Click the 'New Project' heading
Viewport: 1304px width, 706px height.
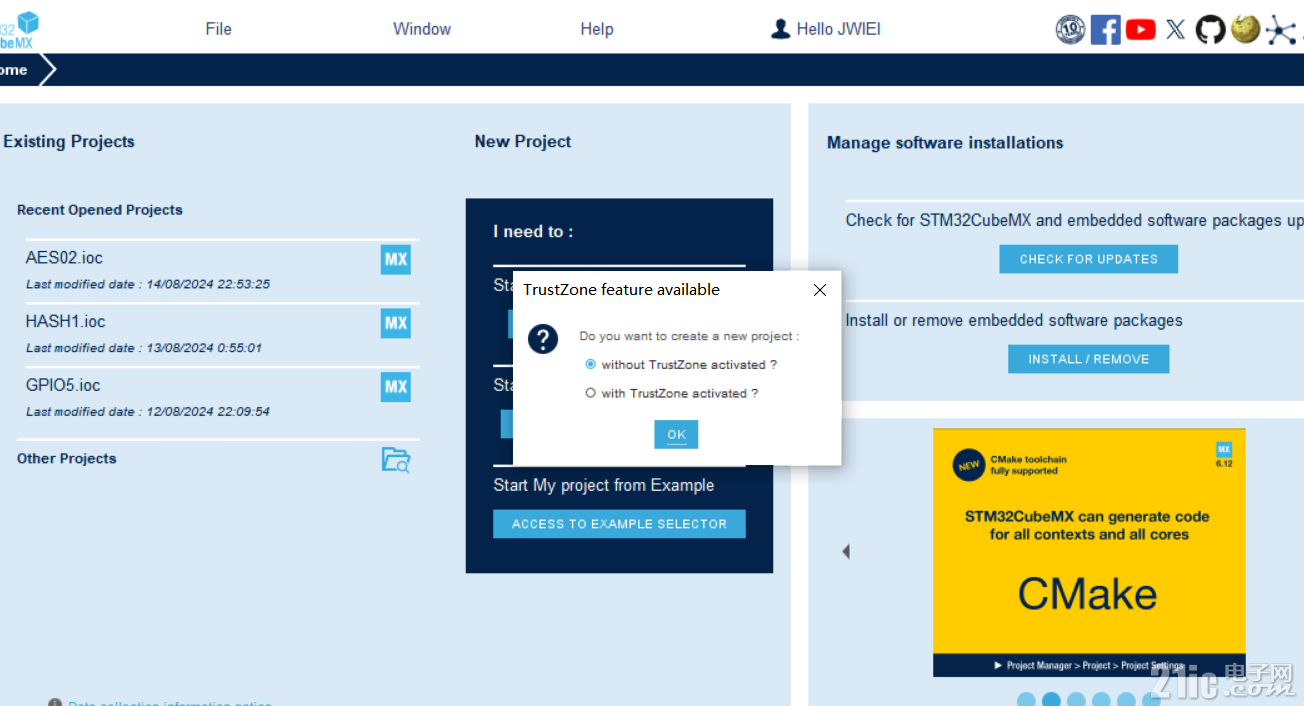(523, 142)
